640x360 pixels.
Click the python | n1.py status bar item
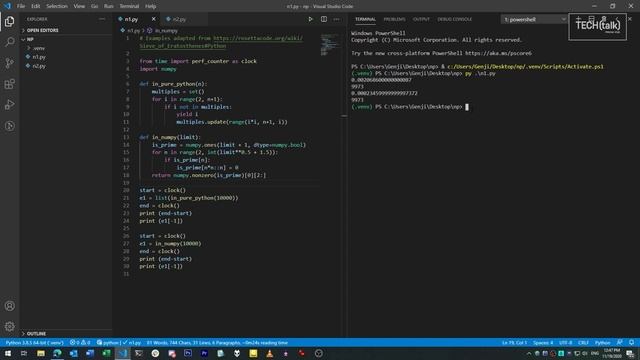tap(119, 342)
